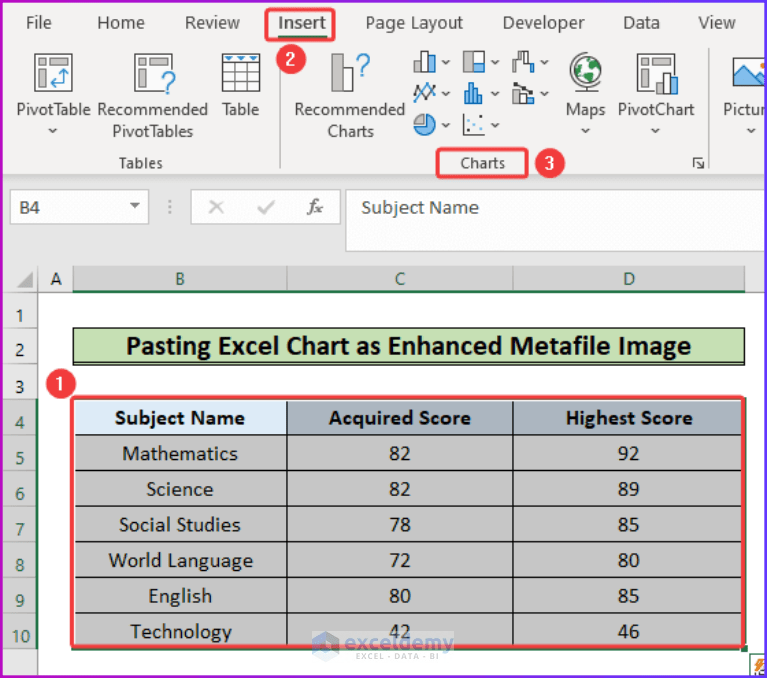Select the cell with value 46
Screen dimensions: 767x678
pos(629,631)
